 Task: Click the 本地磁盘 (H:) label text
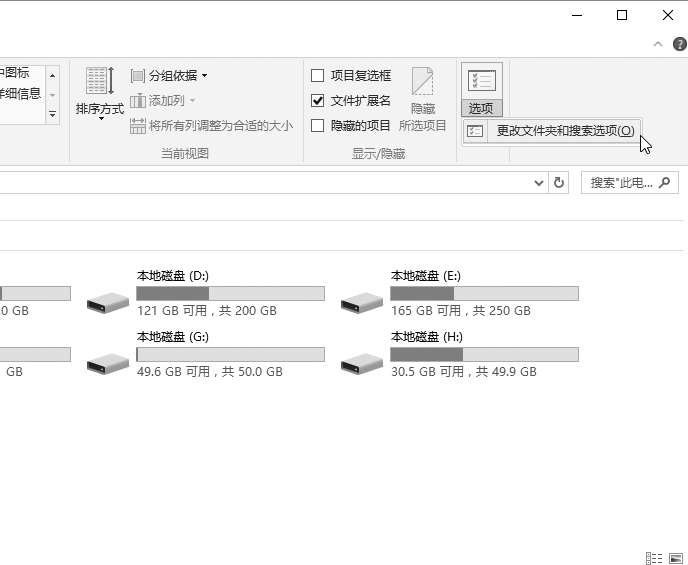[x=427, y=337]
